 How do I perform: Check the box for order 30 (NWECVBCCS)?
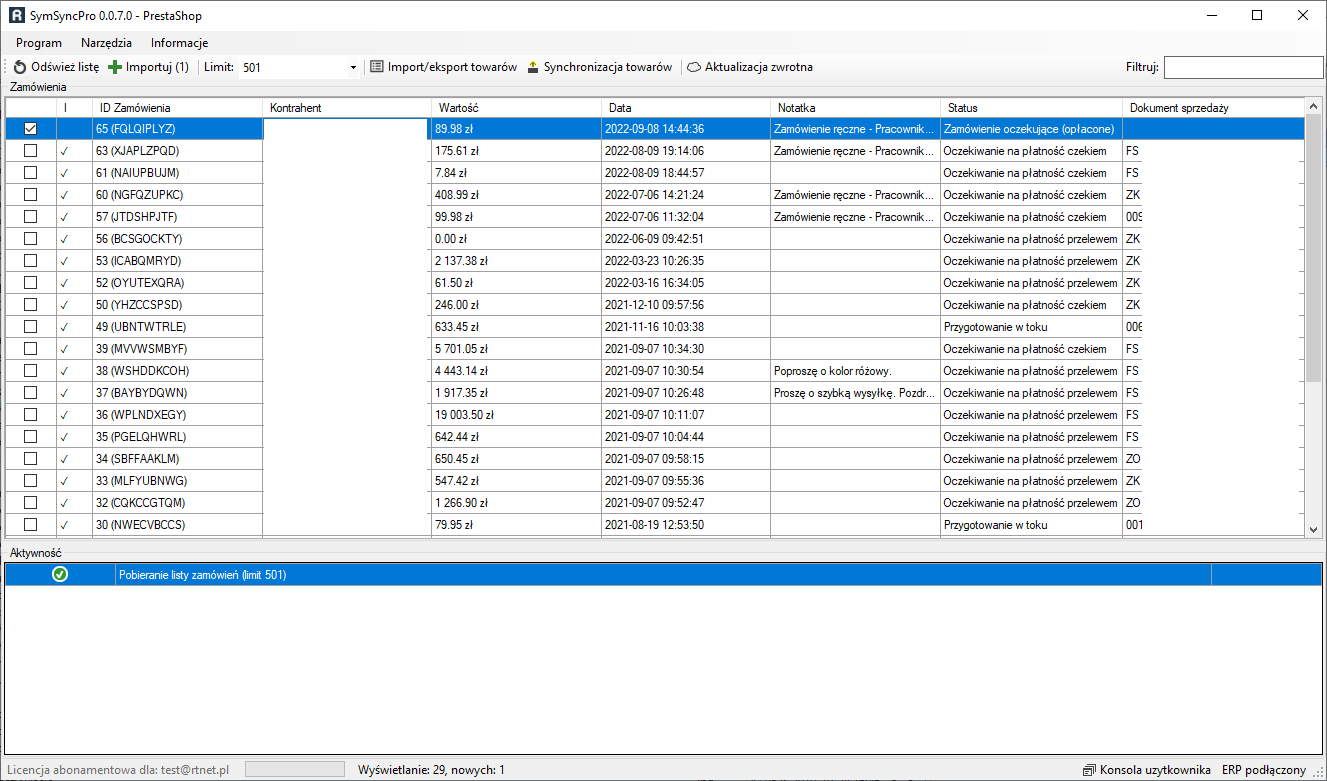[x=31, y=525]
